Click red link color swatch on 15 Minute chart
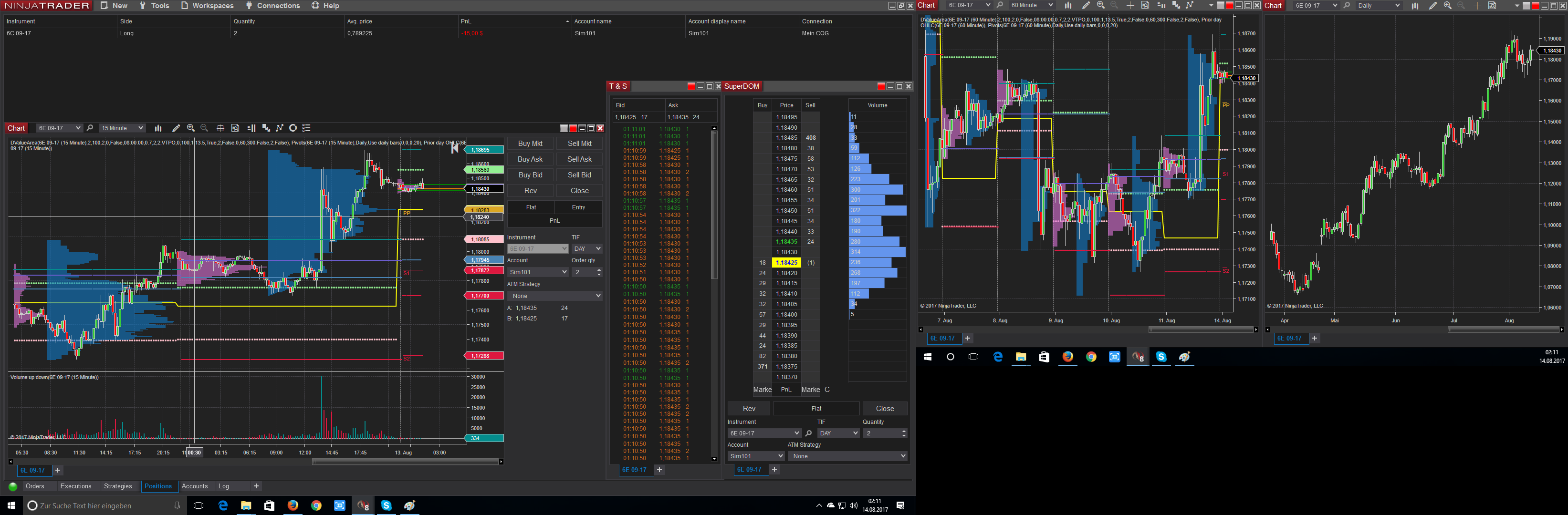The image size is (1568, 515). (573, 128)
